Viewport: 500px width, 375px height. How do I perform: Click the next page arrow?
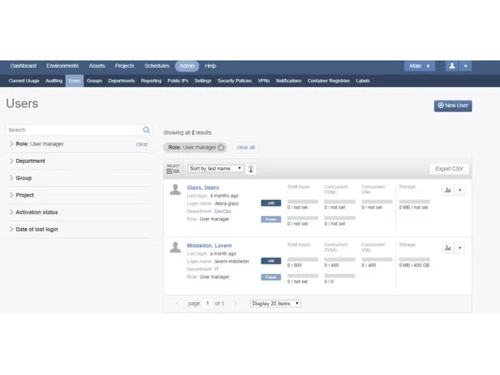235,303
